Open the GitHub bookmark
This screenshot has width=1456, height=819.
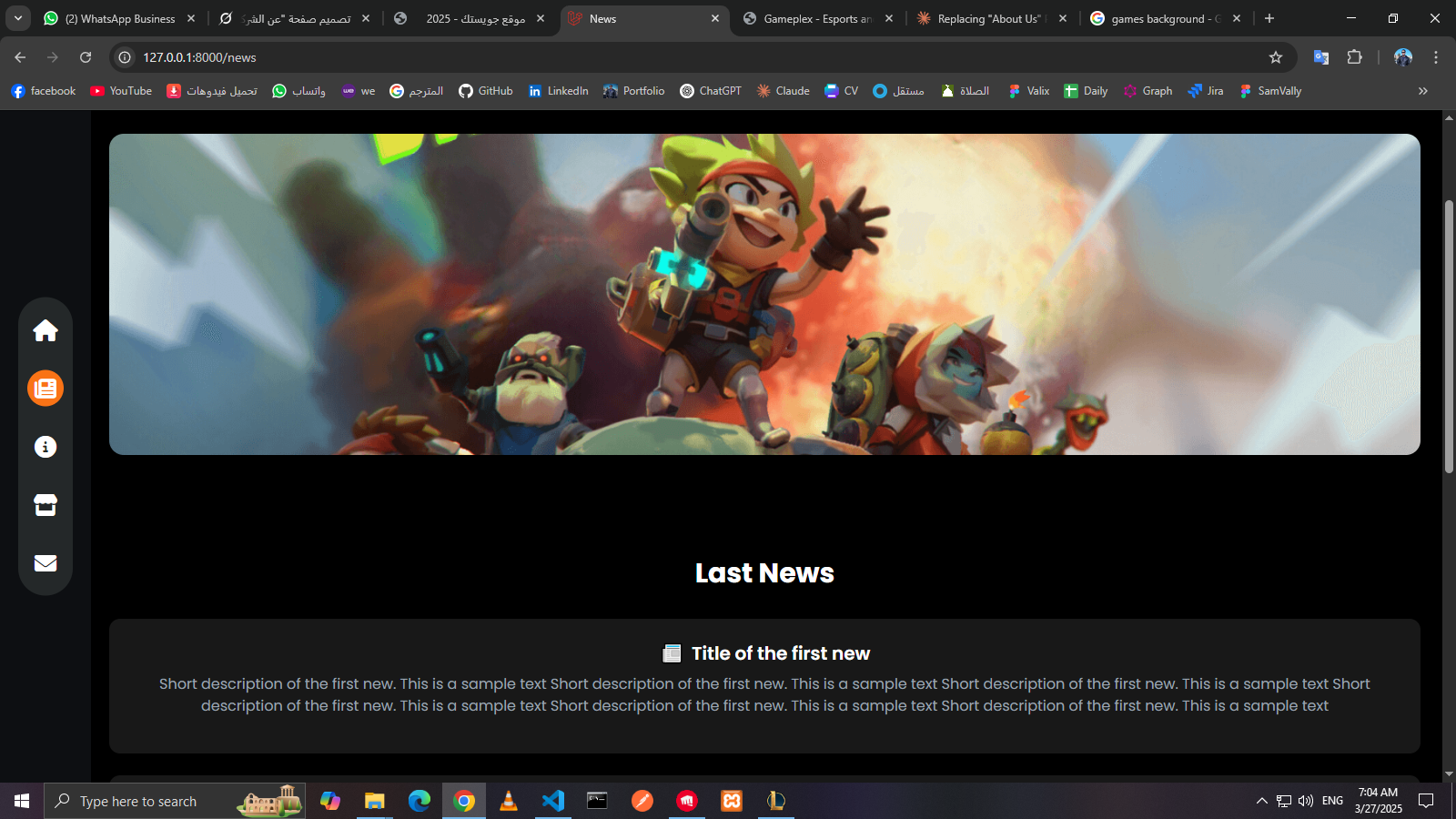[486, 91]
